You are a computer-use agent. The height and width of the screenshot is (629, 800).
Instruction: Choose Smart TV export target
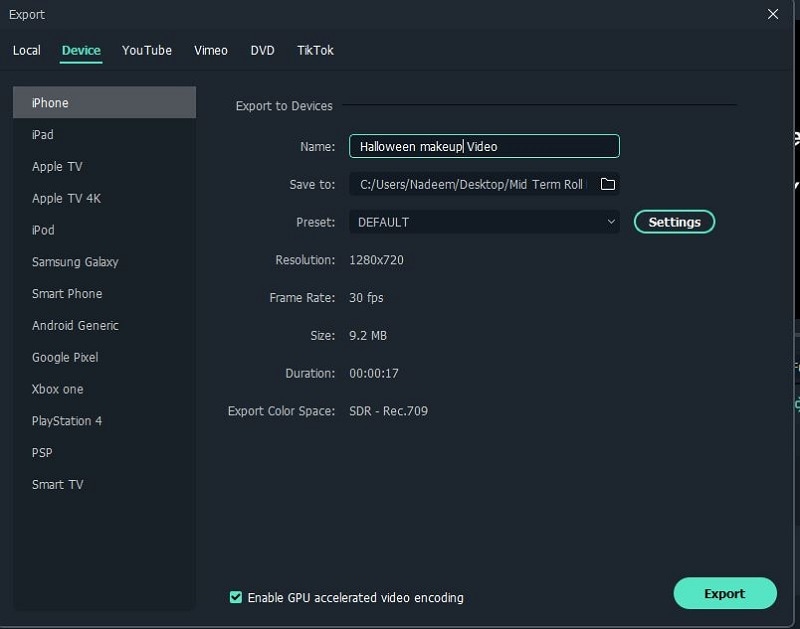click(x=58, y=484)
